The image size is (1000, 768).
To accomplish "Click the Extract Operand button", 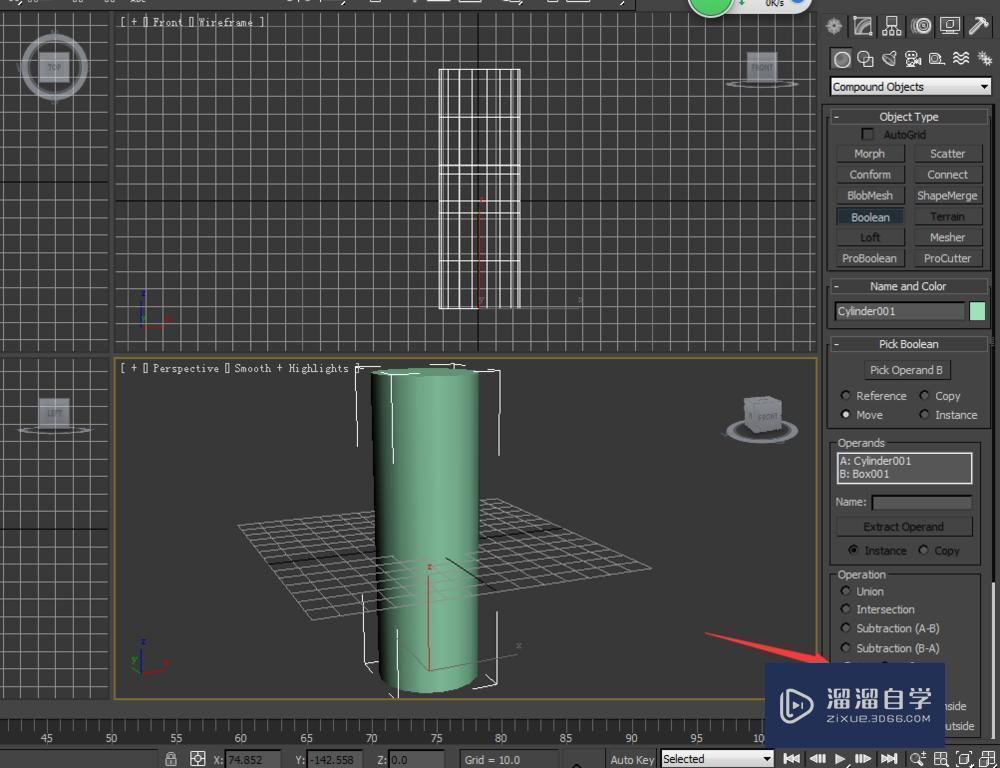I will pyautogui.click(x=904, y=526).
